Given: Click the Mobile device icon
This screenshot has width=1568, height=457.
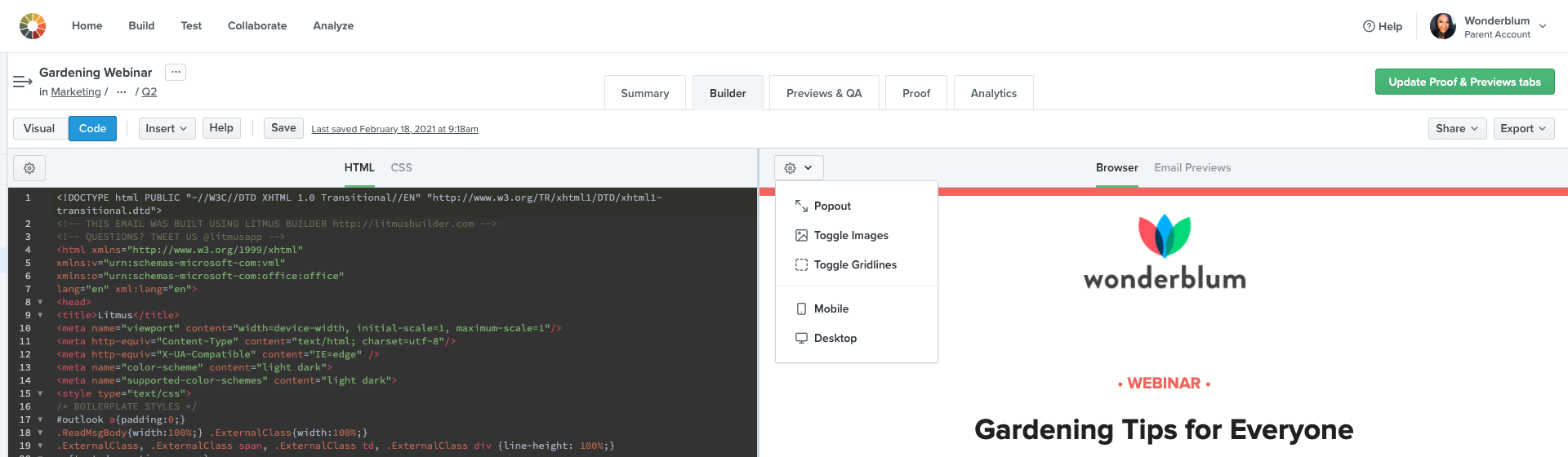Looking at the screenshot, I should pos(801,308).
